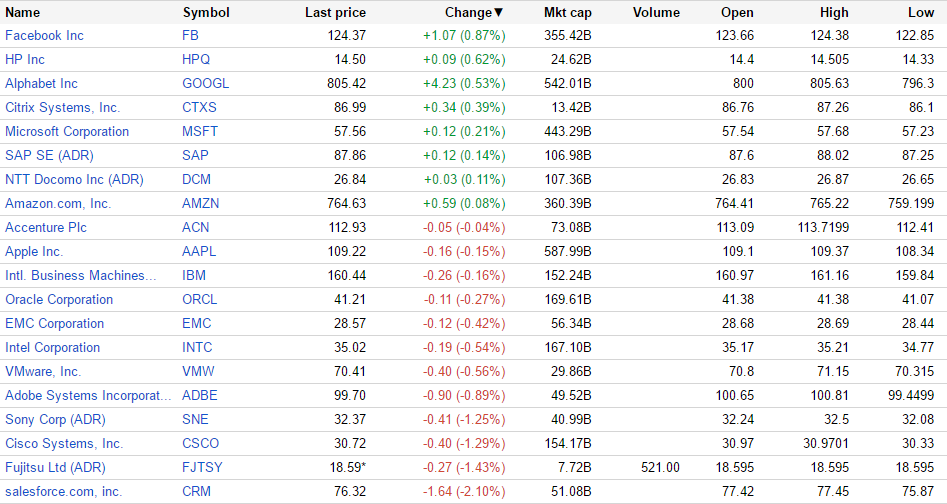The image size is (947, 504).
Task: Sort by the Mkt cap column header
Action: coord(567,13)
